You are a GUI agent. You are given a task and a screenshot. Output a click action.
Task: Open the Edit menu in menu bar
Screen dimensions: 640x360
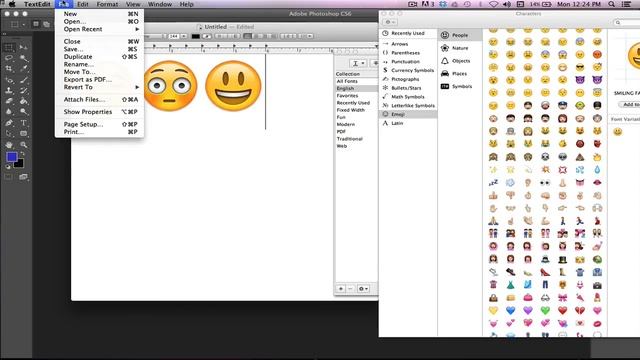[83, 4]
